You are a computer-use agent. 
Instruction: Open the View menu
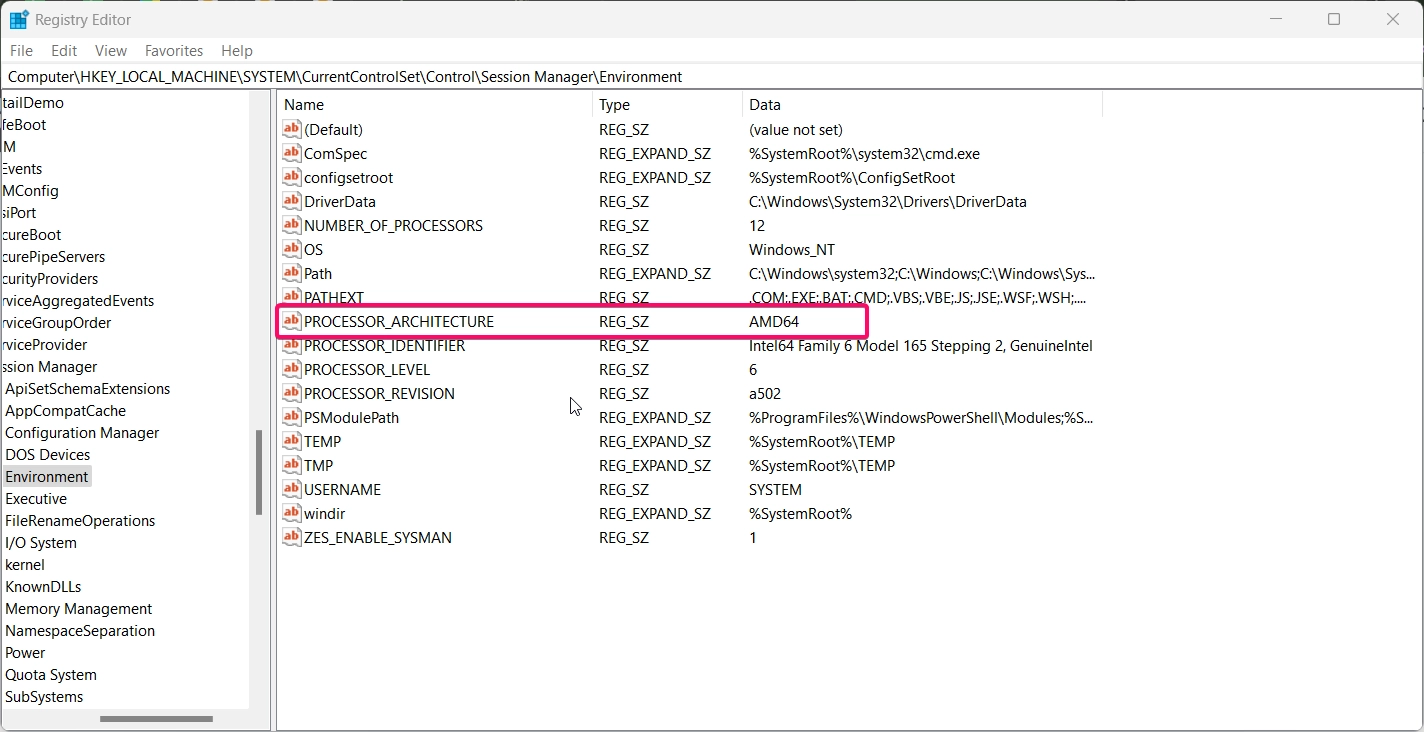(111, 50)
